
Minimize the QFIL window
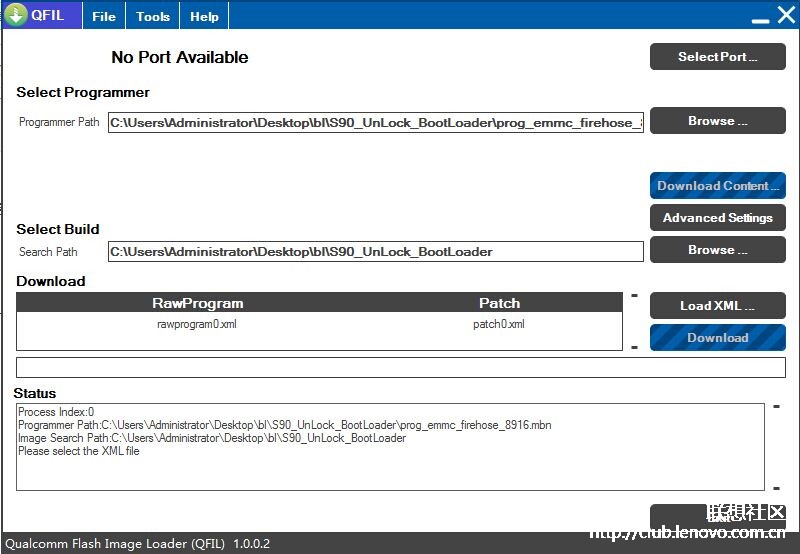pyautogui.click(x=760, y=20)
